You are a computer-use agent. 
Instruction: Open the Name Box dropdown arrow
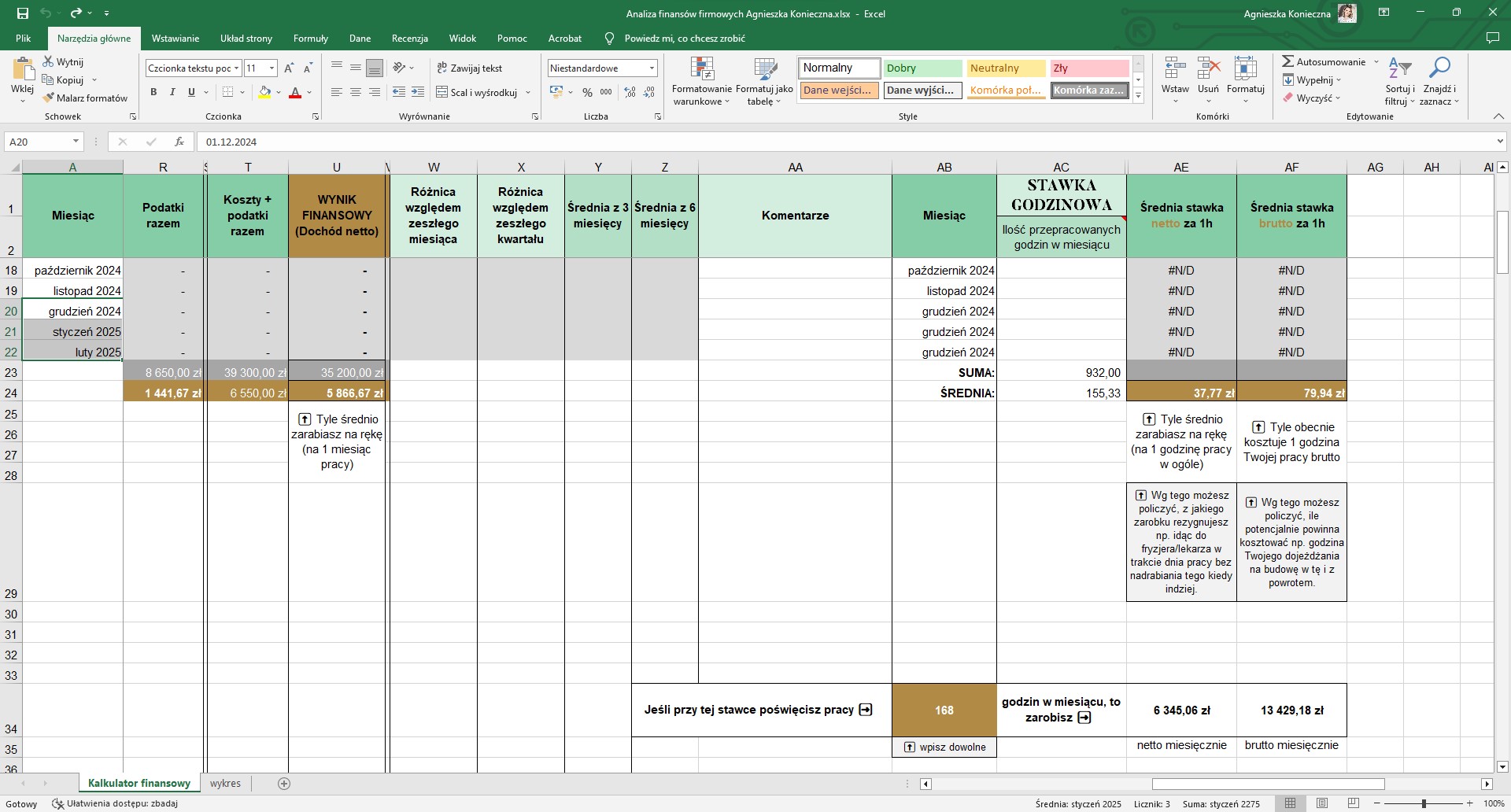click(76, 142)
